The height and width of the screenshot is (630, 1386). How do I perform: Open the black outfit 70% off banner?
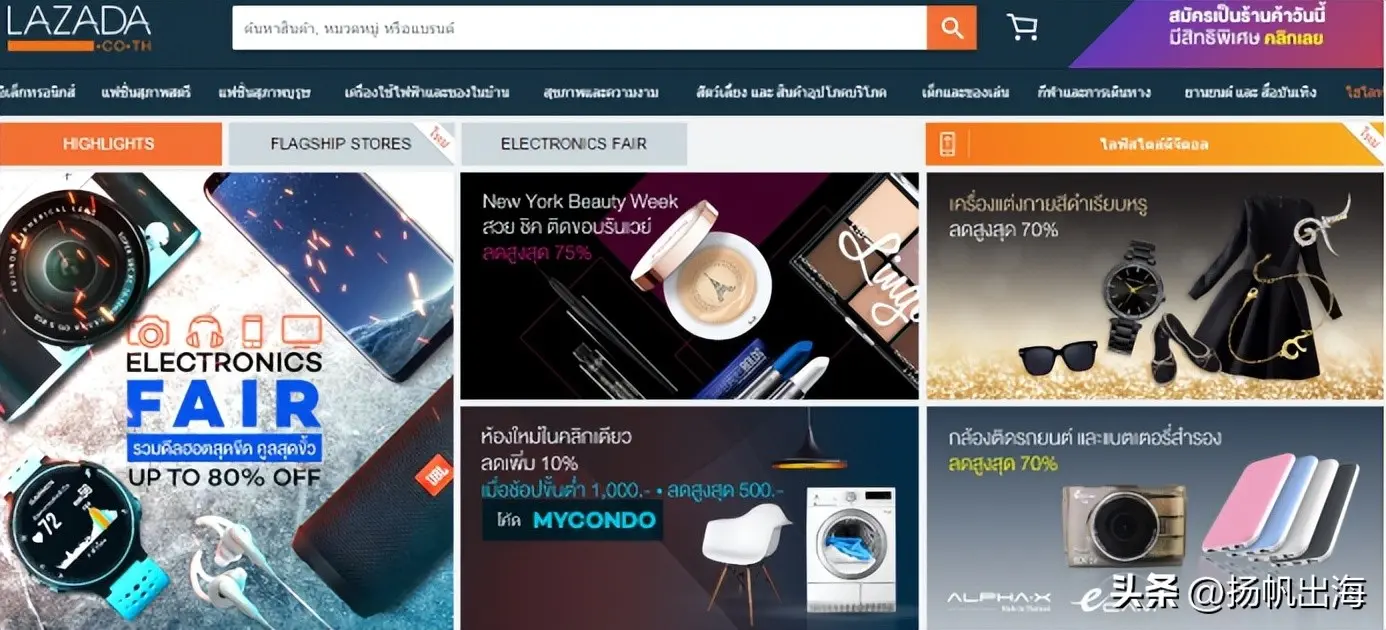[1155, 286]
